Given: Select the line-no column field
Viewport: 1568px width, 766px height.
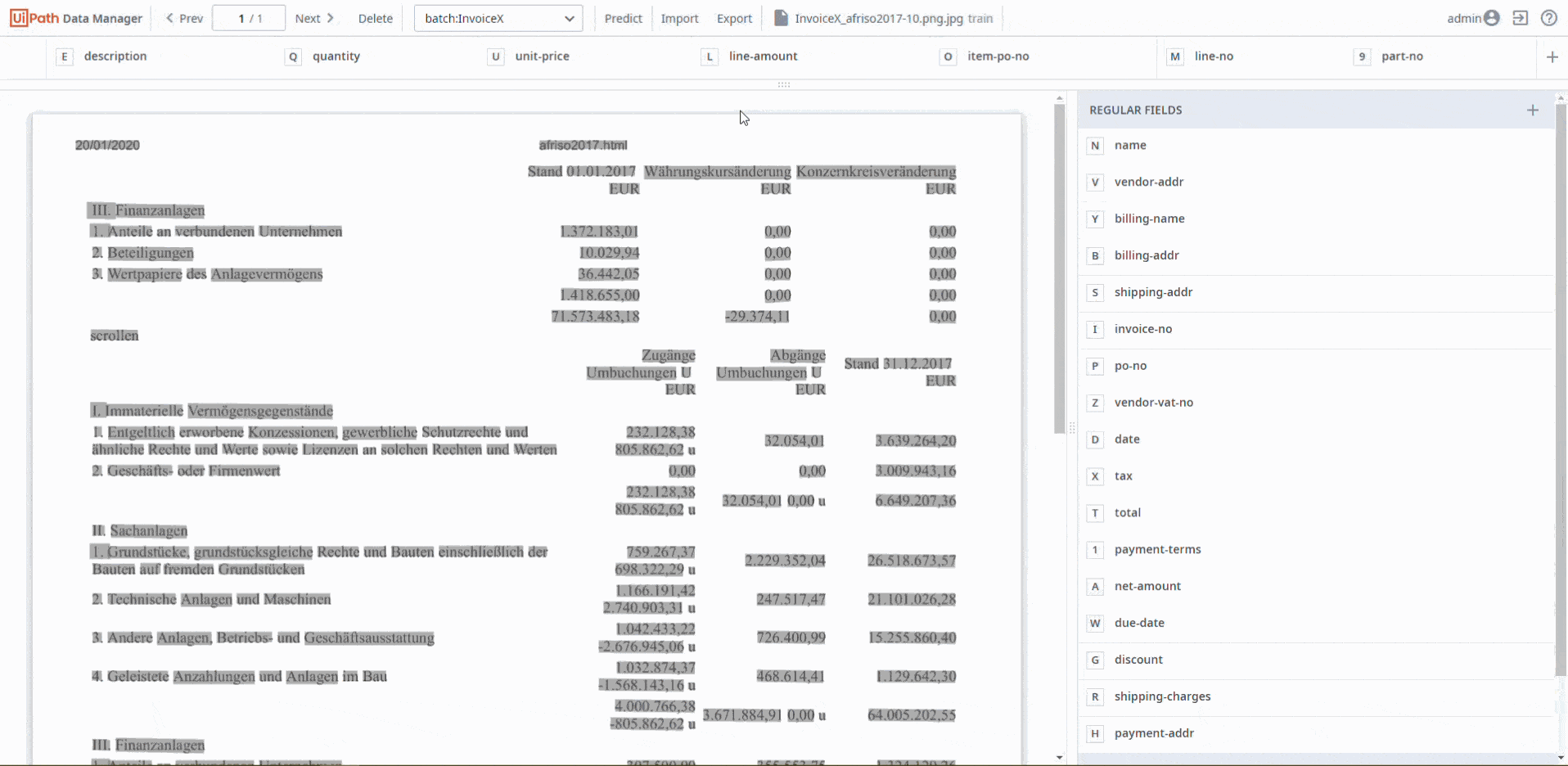Looking at the screenshot, I should [x=1214, y=56].
